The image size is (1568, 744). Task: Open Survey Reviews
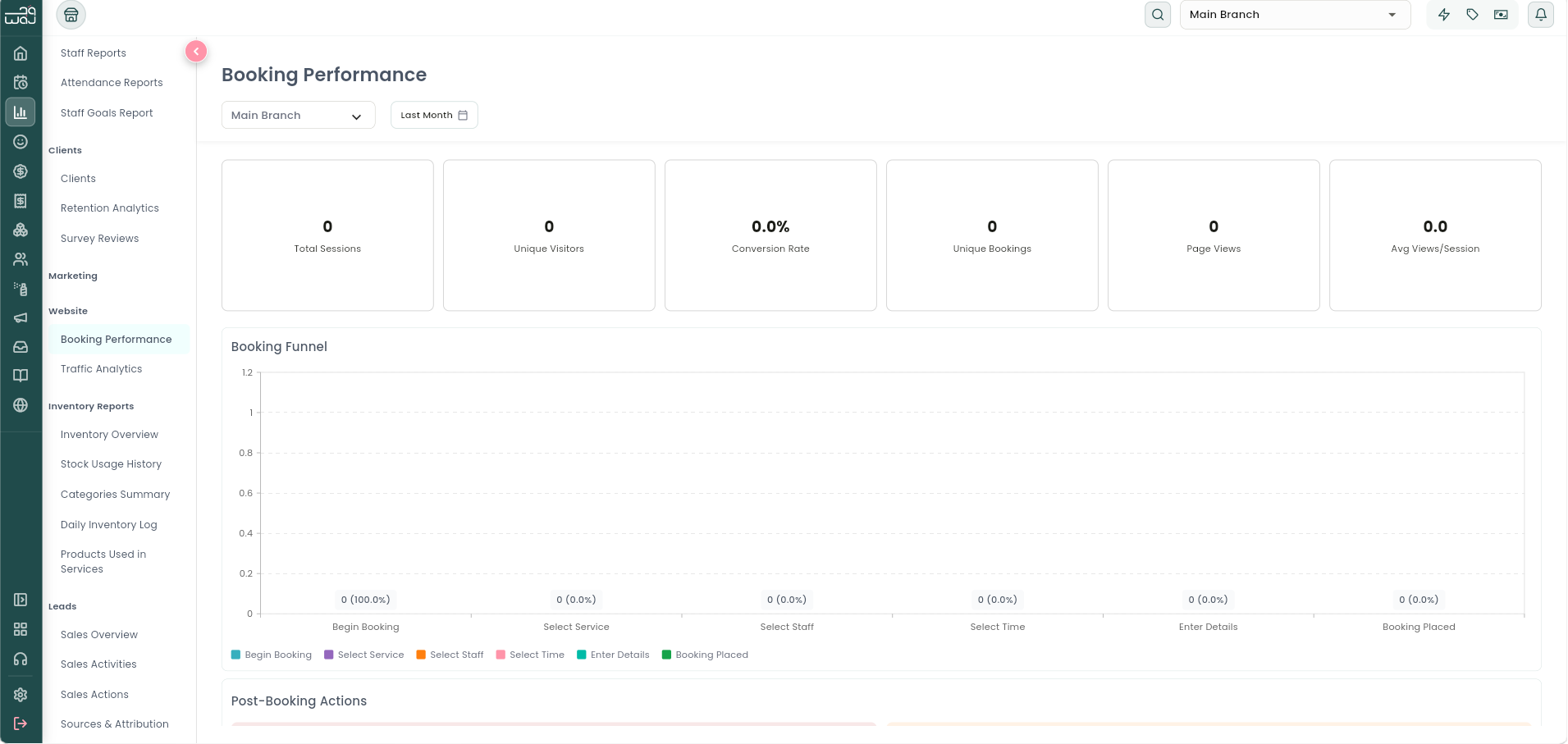point(100,239)
